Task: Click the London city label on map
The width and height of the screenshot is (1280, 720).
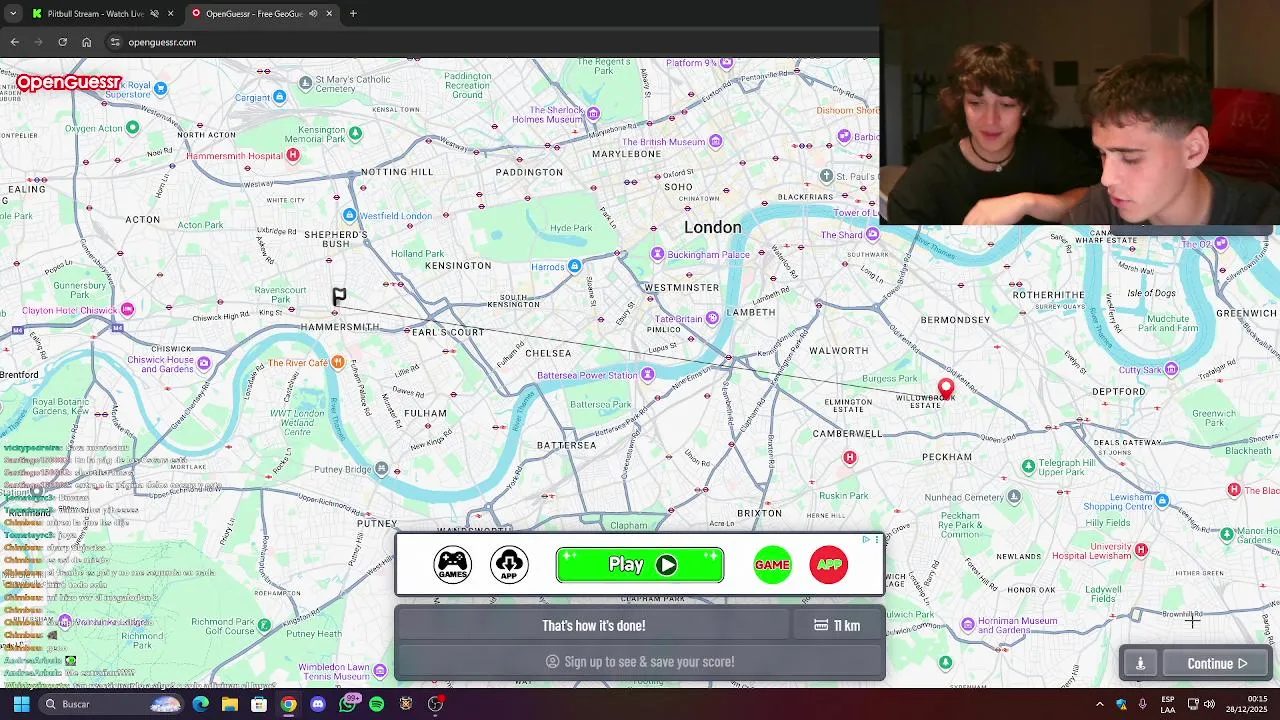Action: pyautogui.click(x=713, y=227)
